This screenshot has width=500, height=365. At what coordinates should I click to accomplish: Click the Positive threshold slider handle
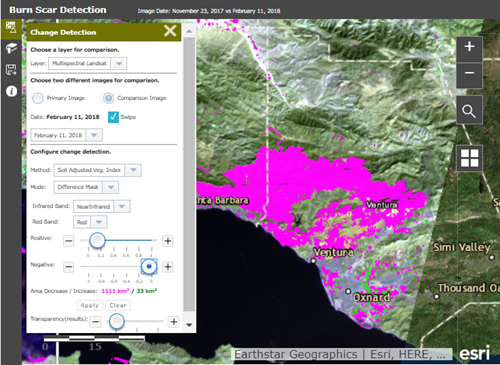[x=98, y=240]
